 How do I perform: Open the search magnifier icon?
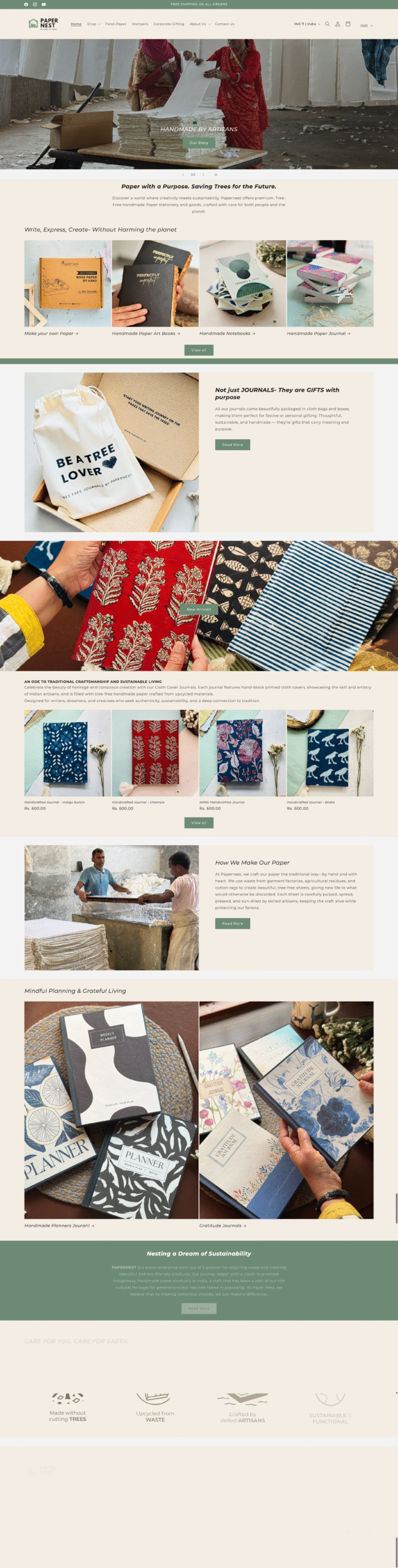(327, 24)
